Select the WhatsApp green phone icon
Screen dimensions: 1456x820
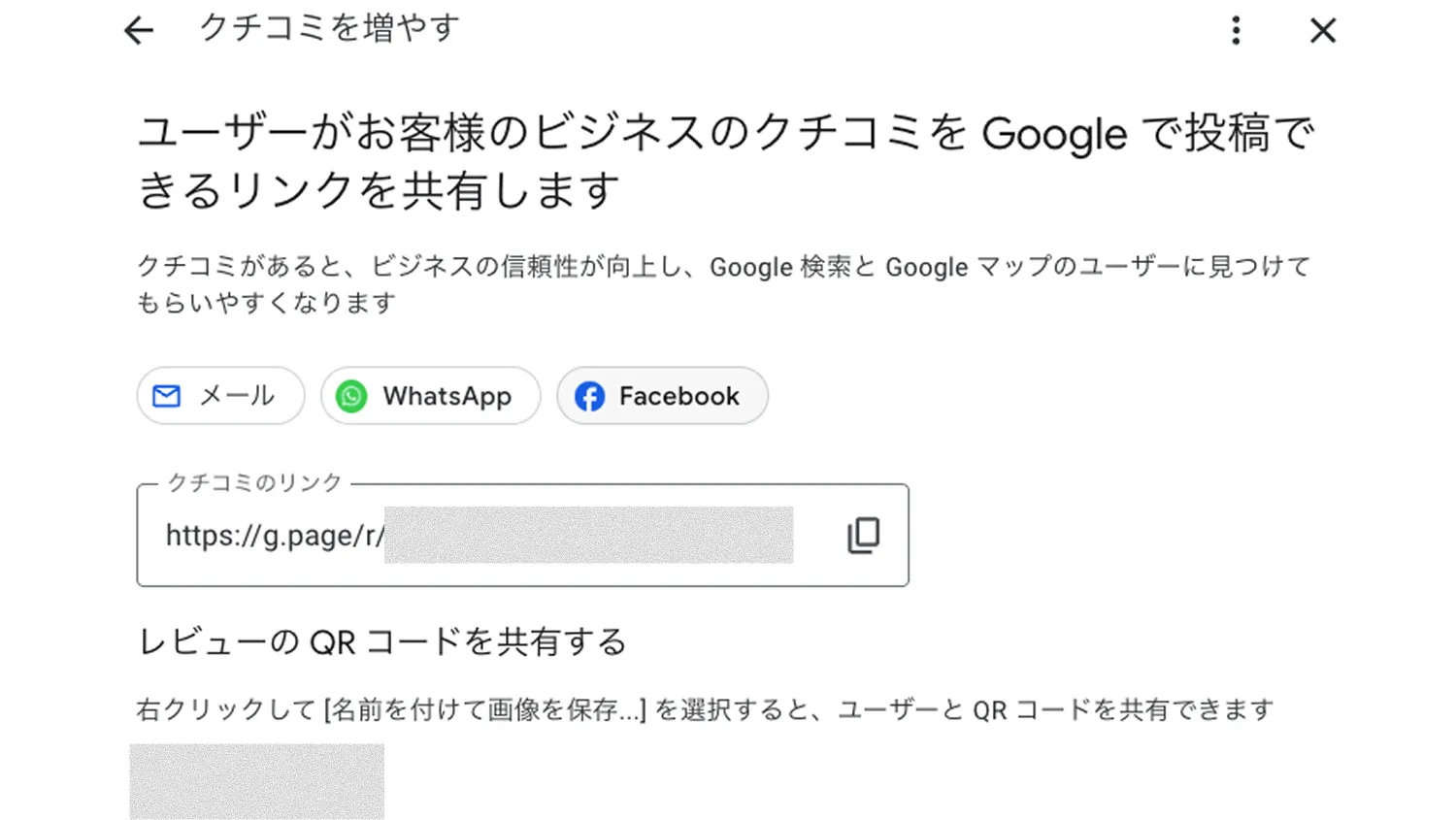coord(349,396)
